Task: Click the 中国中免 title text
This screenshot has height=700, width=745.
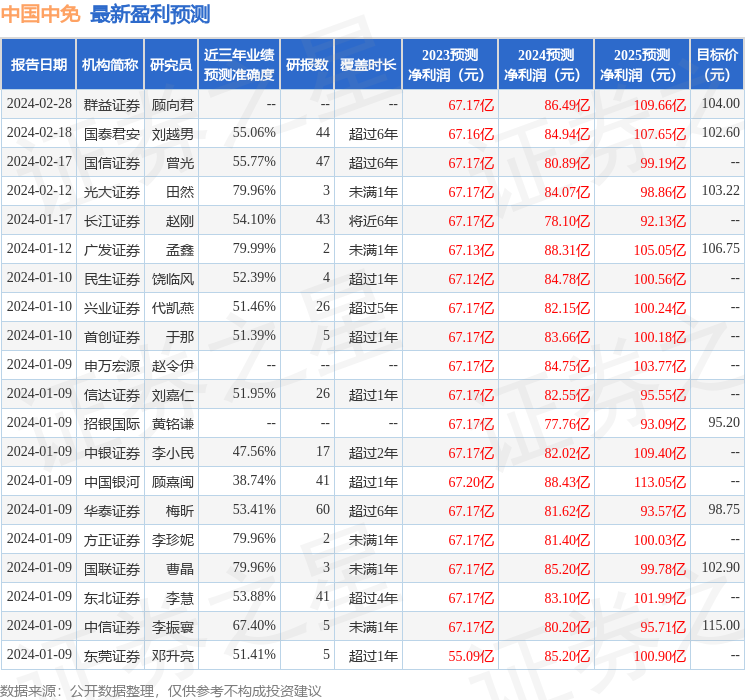Action: [x=40, y=14]
